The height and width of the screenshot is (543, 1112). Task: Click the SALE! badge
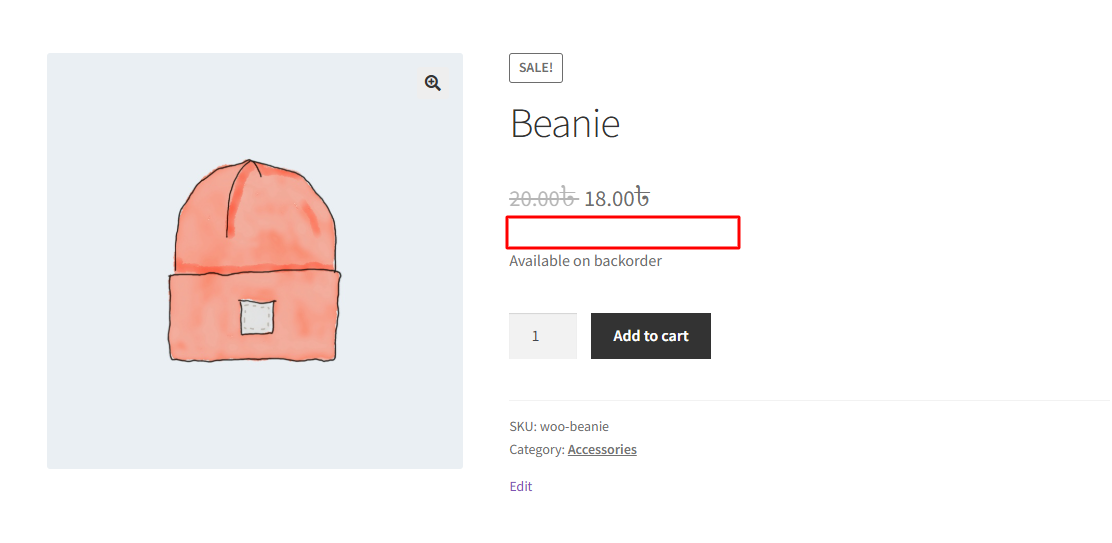[x=536, y=68]
